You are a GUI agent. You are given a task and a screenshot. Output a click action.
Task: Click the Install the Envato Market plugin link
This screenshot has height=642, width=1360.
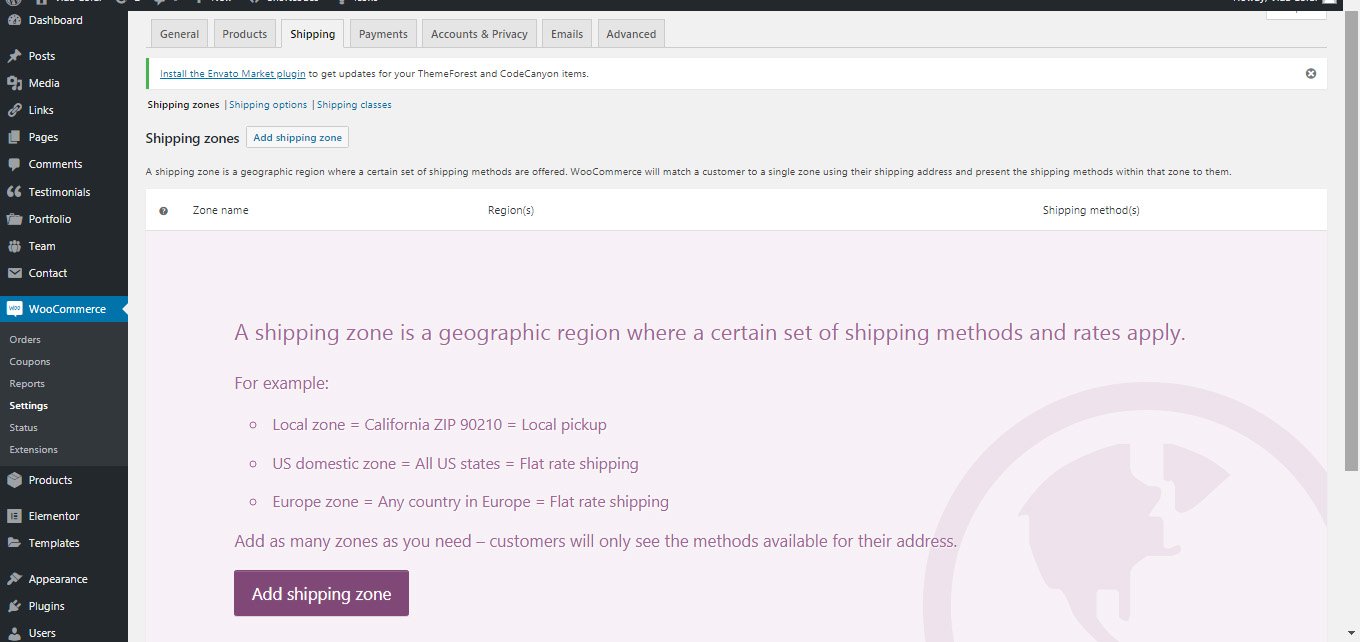pyautogui.click(x=233, y=74)
